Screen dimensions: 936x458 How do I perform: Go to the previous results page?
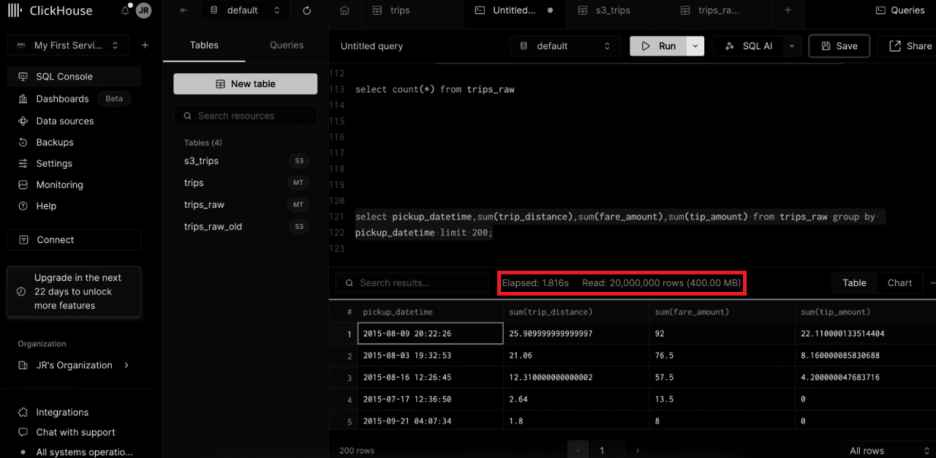coord(578,450)
